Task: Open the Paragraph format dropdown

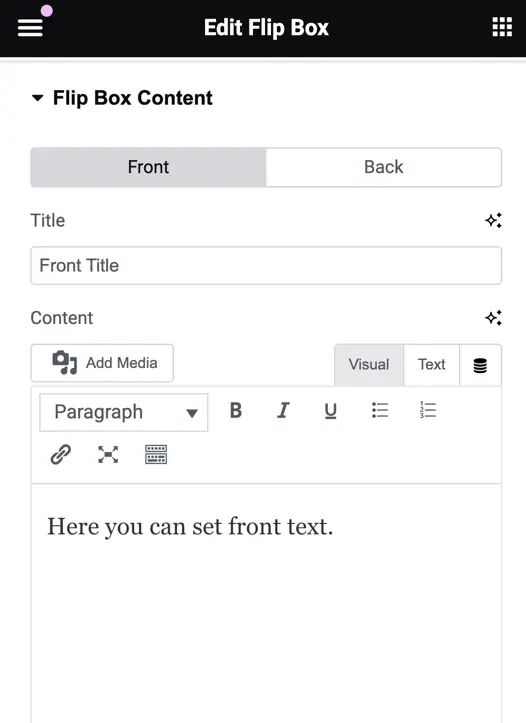Action: point(124,412)
